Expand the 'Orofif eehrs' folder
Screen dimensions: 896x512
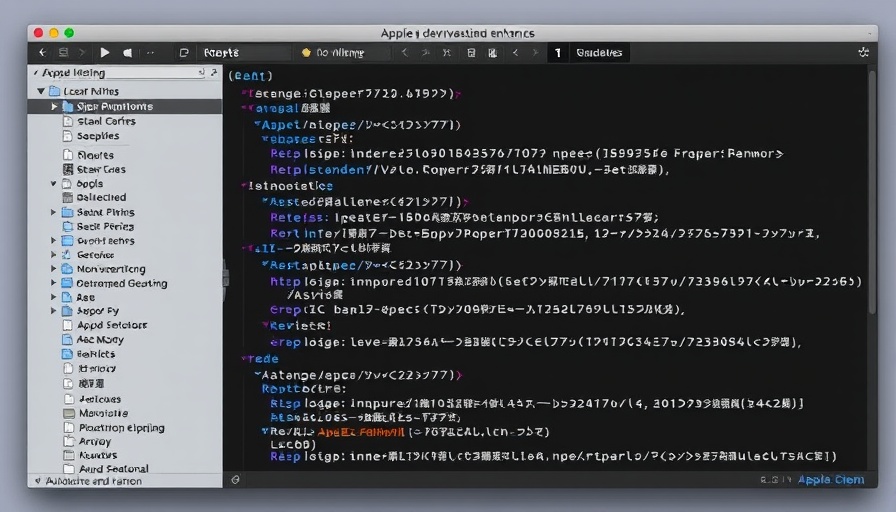53,241
